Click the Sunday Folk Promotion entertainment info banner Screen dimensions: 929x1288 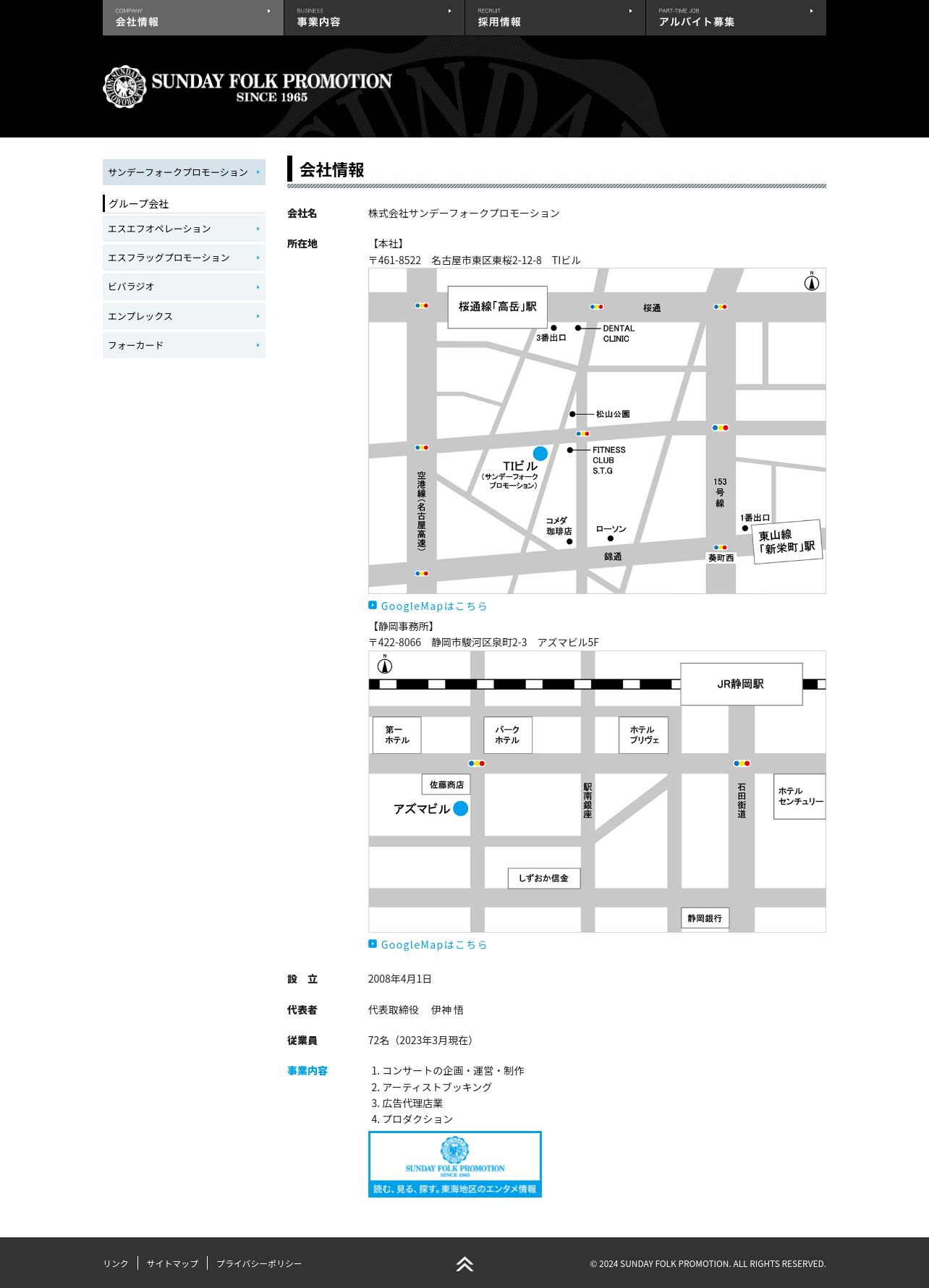(x=455, y=1164)
